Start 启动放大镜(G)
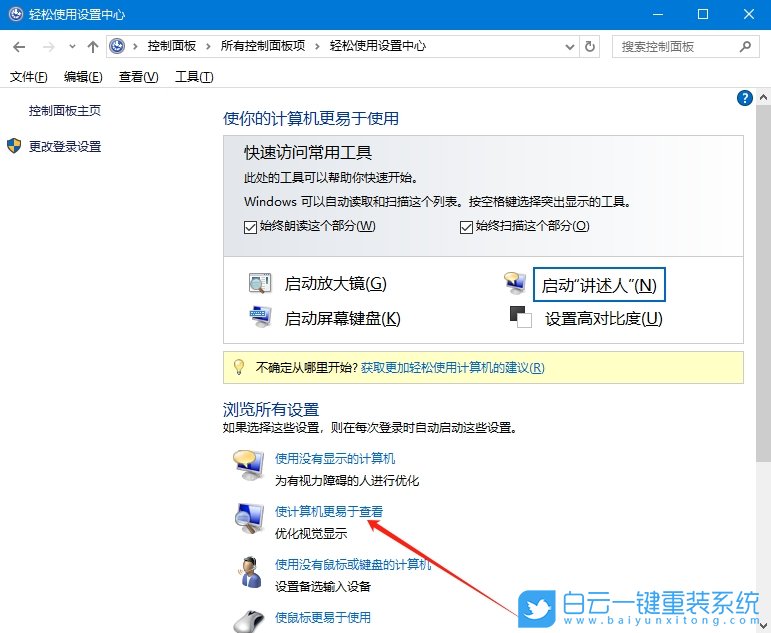Image resolution: width=771 pixels, height=633 pixels. pyautogui.click(x=335, y=284)
